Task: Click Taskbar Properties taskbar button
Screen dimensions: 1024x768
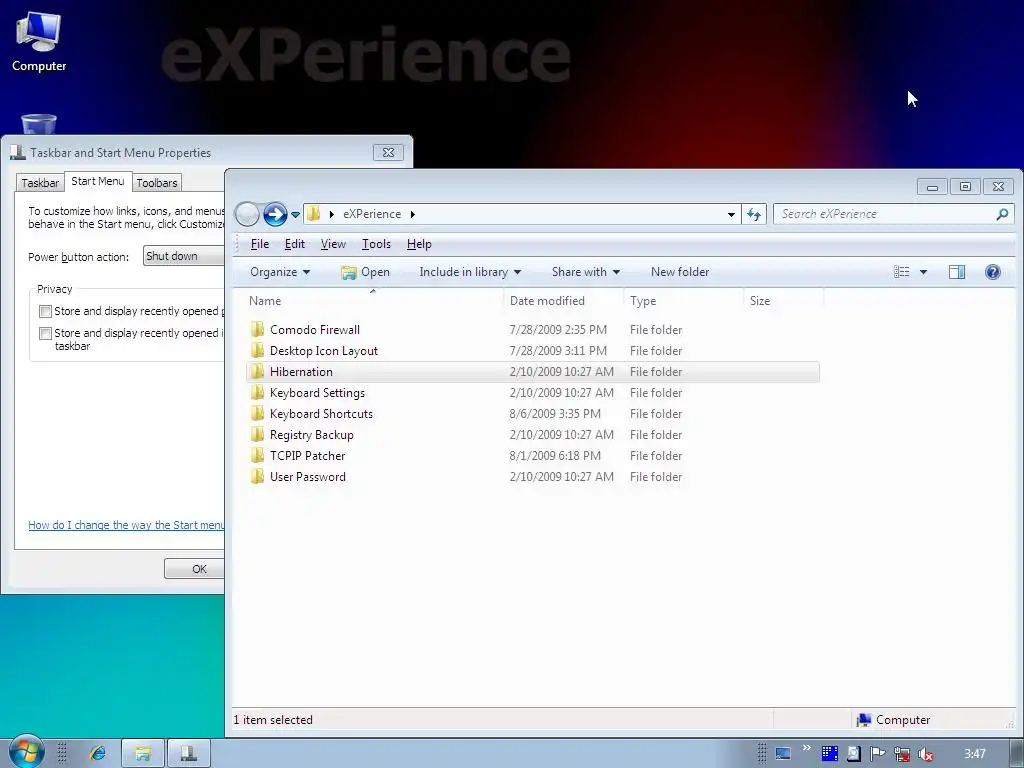Action: click(189, 753)
